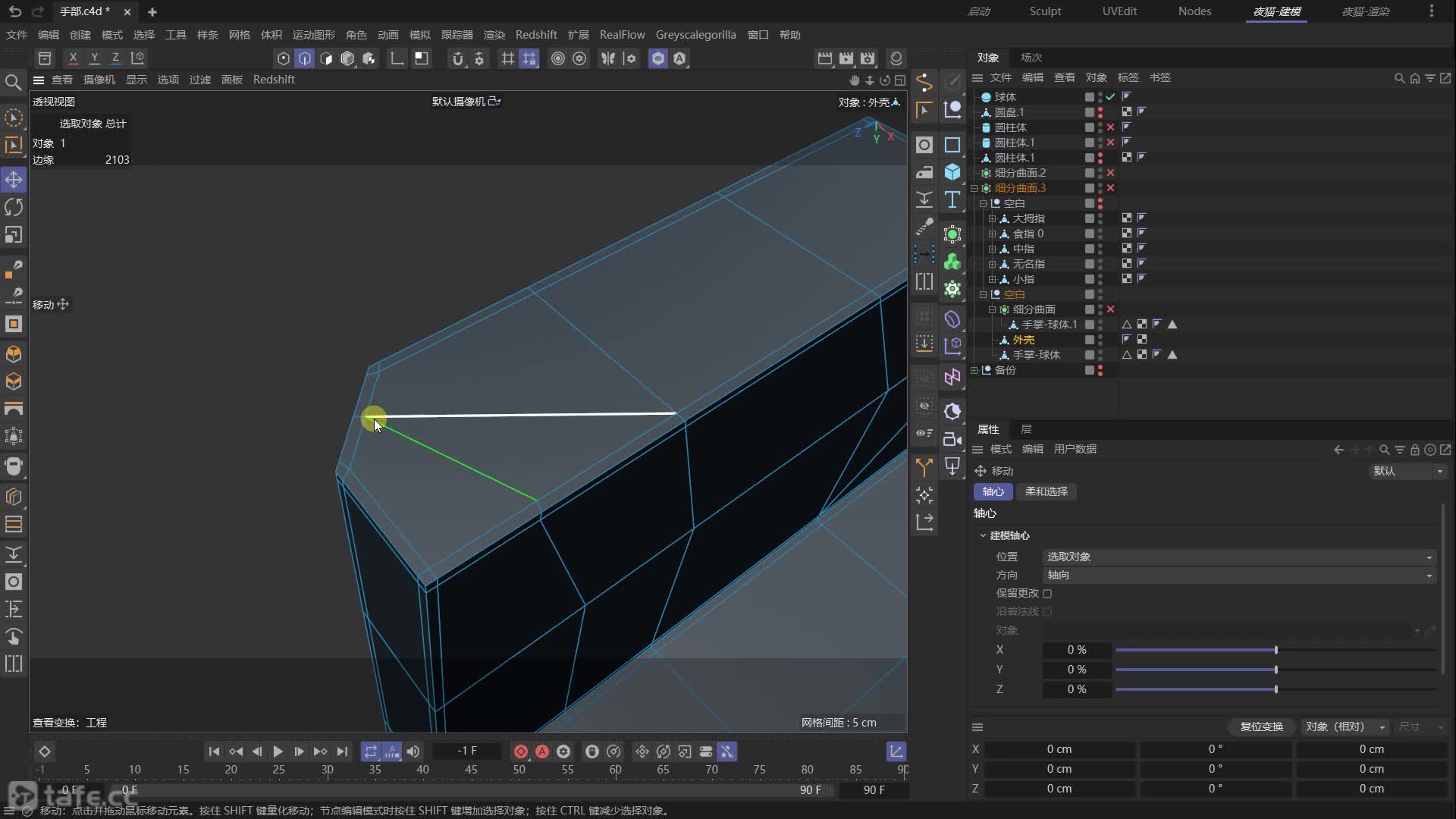Viewport: 1456px width, 819px height.
Task: Open the 文件 menu in main menu bar
Action: pyautogui.click(x=17, y=35)
